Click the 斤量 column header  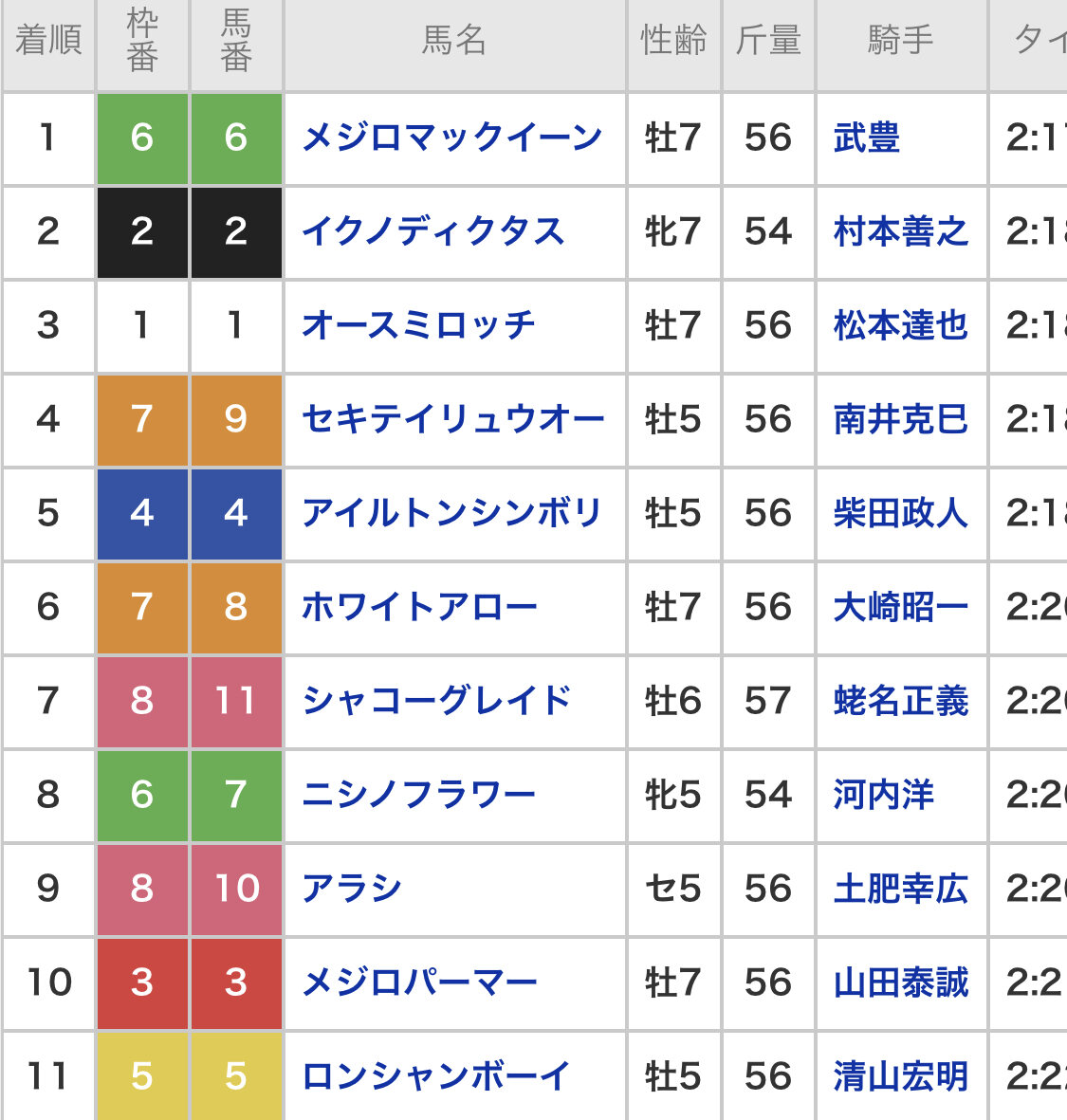tap(768, 41)
